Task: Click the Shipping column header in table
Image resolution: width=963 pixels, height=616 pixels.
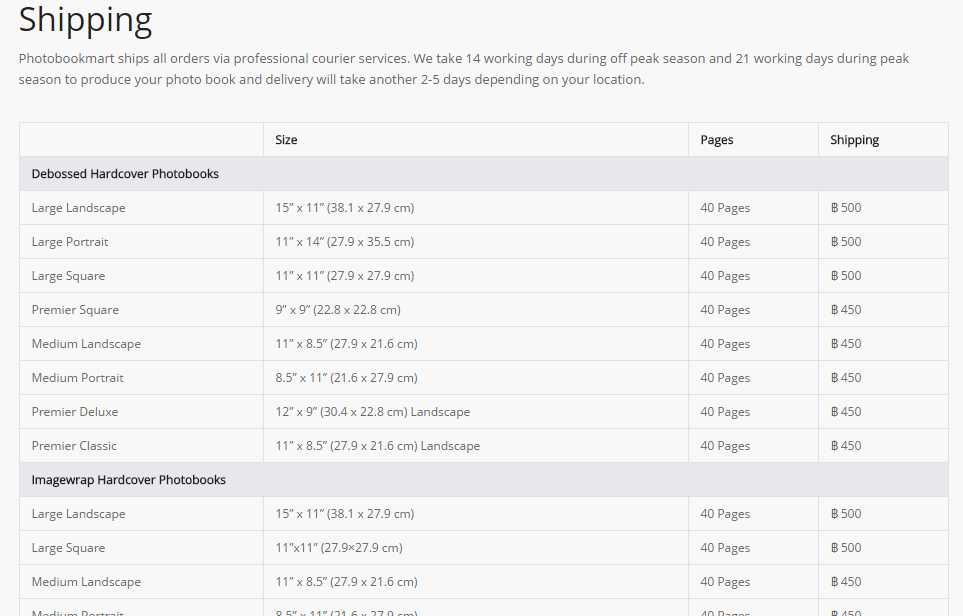Action: (x=854, y=140)
